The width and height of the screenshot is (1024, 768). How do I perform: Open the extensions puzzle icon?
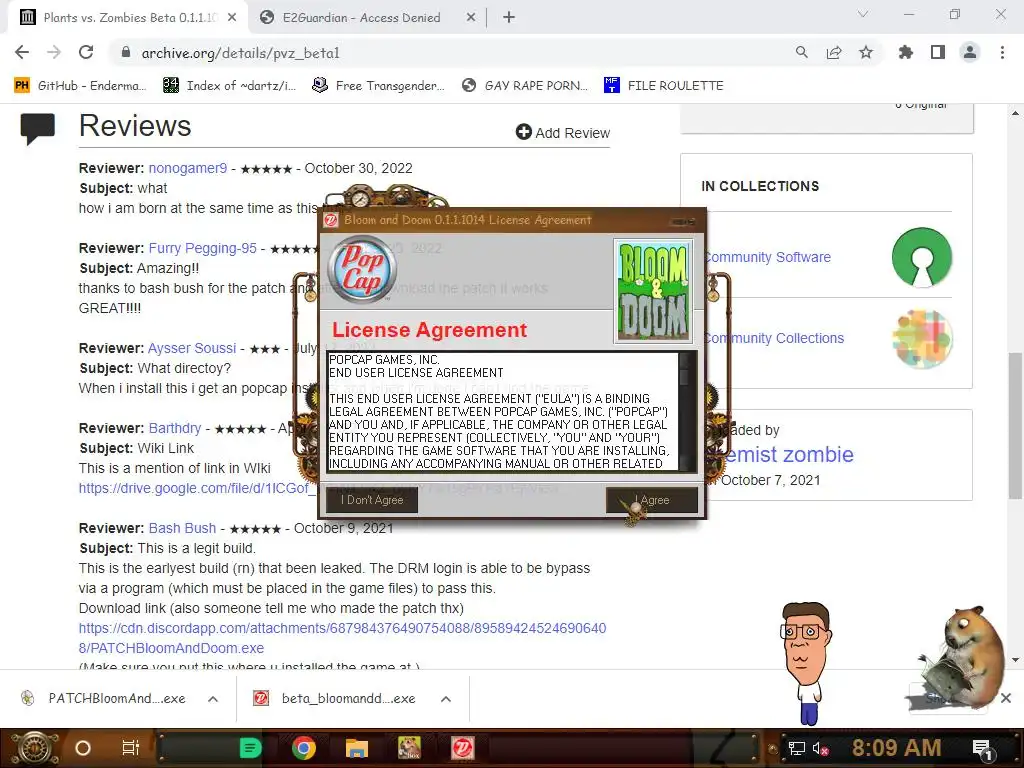pos(905,52)
